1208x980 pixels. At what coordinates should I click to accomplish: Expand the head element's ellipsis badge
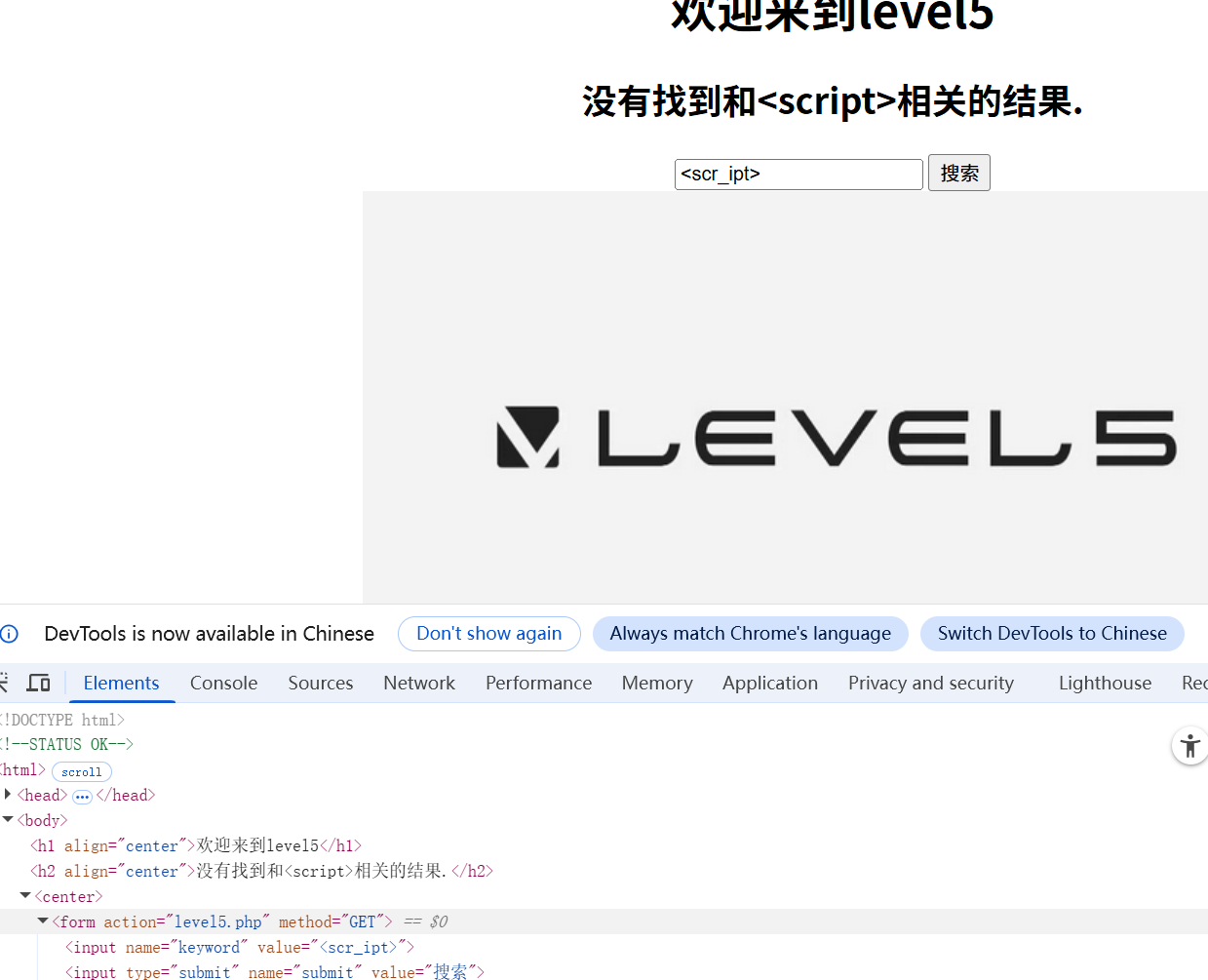pos(82,797)
